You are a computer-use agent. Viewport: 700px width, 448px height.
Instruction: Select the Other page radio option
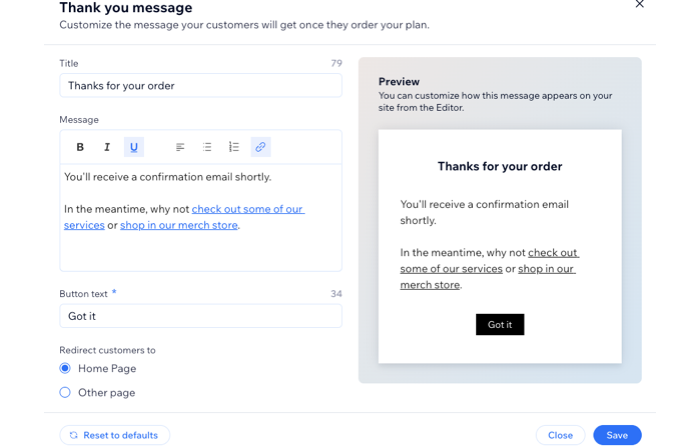[65, 392]
